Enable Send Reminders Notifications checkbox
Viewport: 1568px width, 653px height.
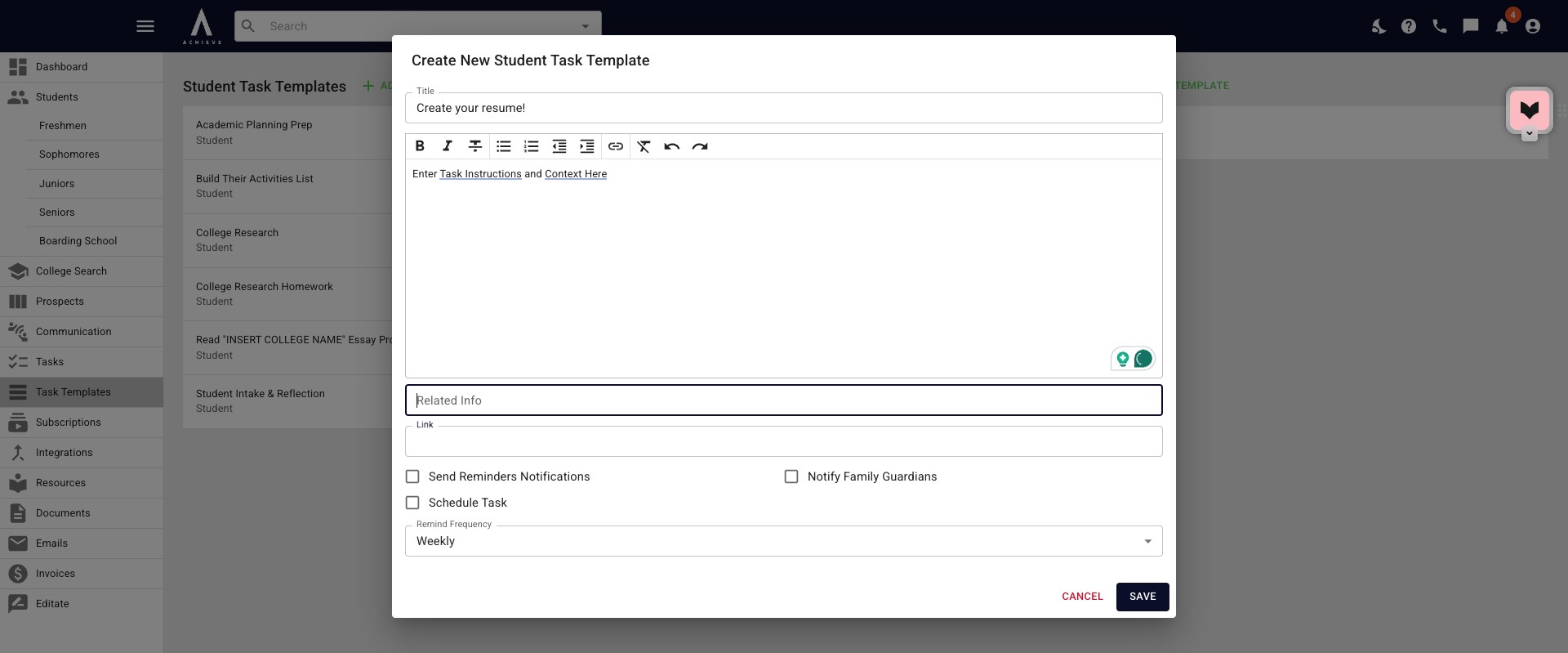(x=412, y=476)
